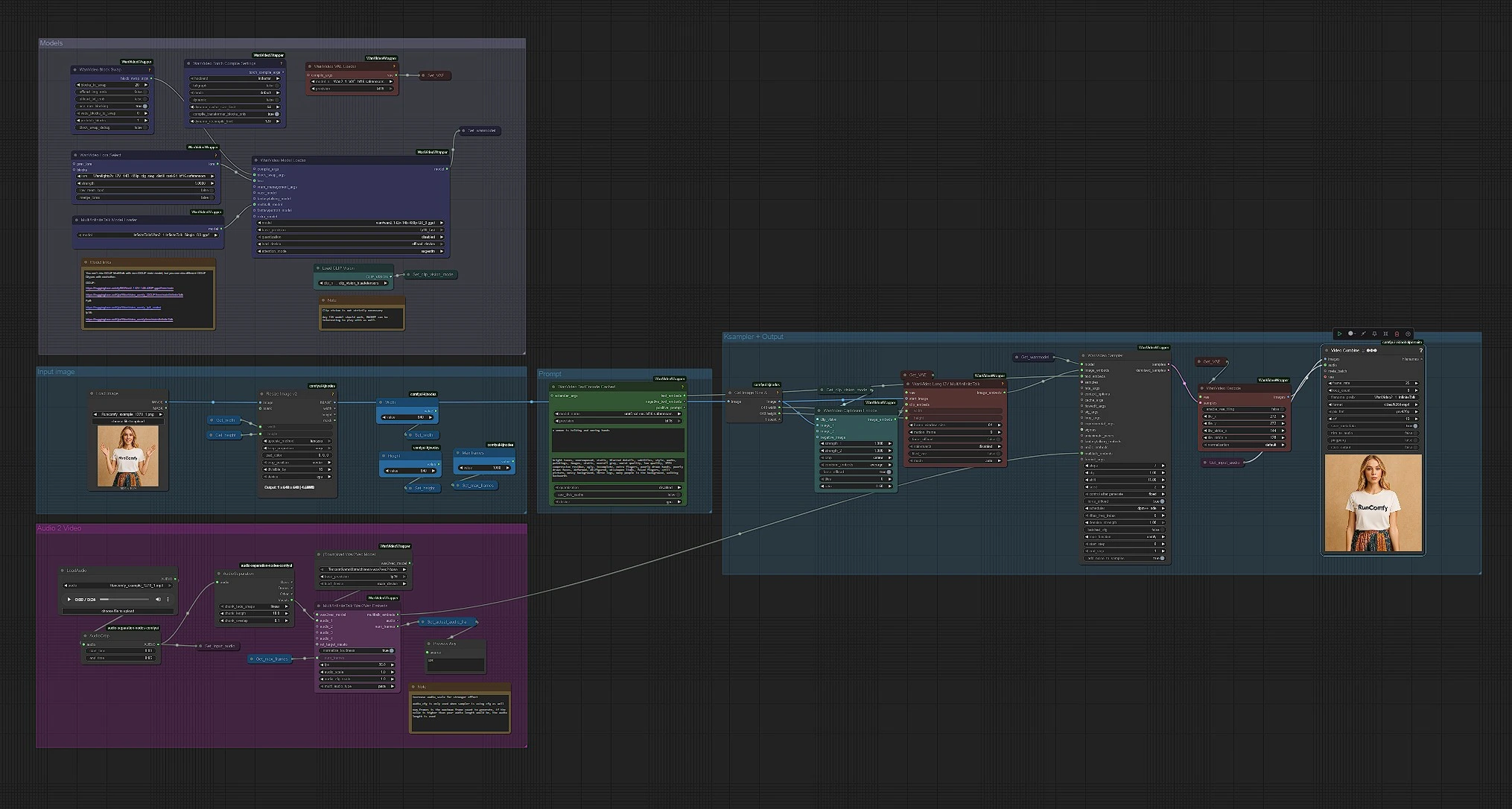This screenshot has height=809, width=1512.
Task: Open format dropdown in Video Combine node
Action: (x=1373, y=404)
